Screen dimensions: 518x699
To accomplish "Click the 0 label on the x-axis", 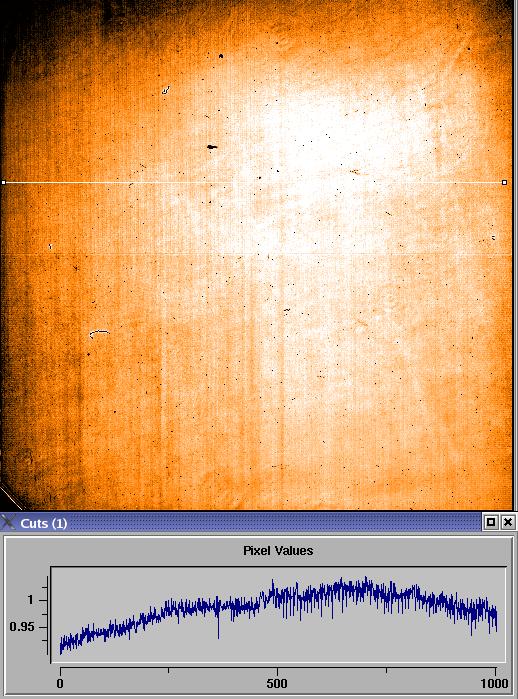I will 60,683.
